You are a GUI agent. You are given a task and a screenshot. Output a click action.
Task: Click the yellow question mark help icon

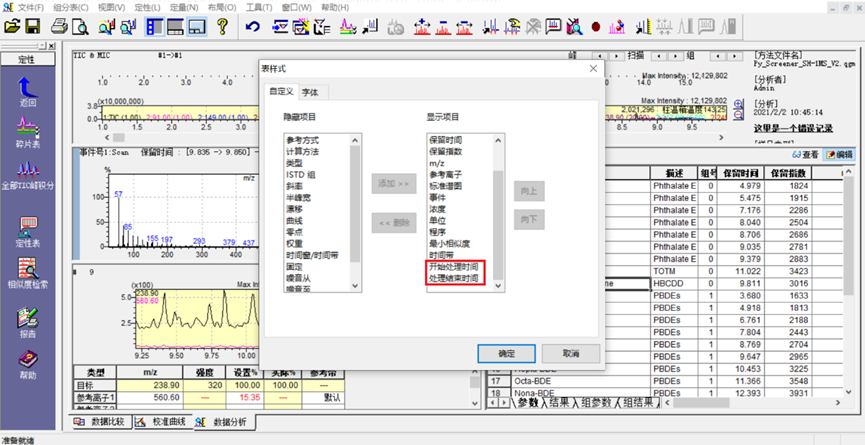click(x=222, y=25)
